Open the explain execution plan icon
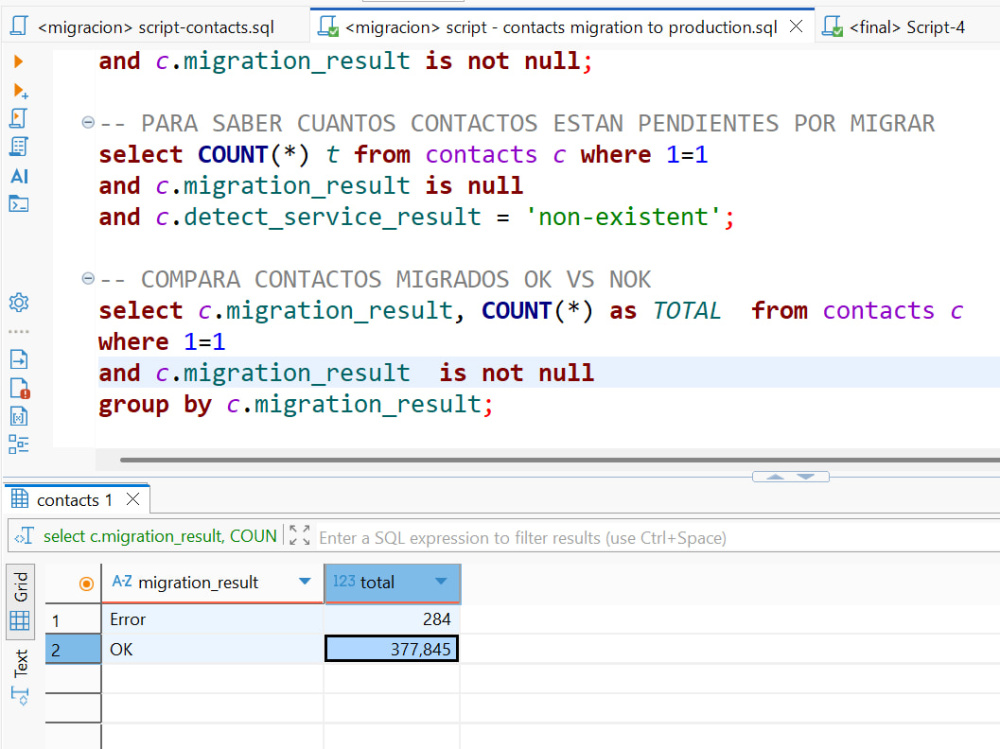 [x=18, y=147]
